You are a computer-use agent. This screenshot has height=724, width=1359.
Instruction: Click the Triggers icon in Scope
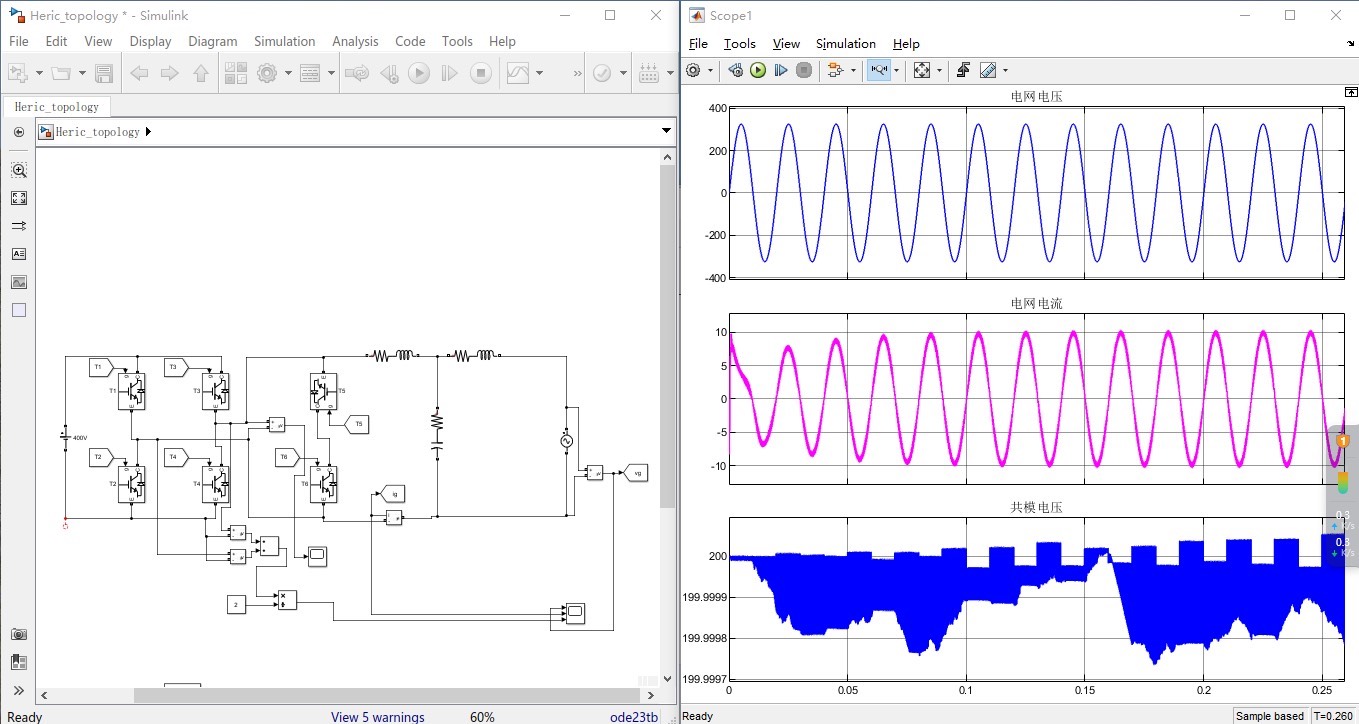coord(964,70)
